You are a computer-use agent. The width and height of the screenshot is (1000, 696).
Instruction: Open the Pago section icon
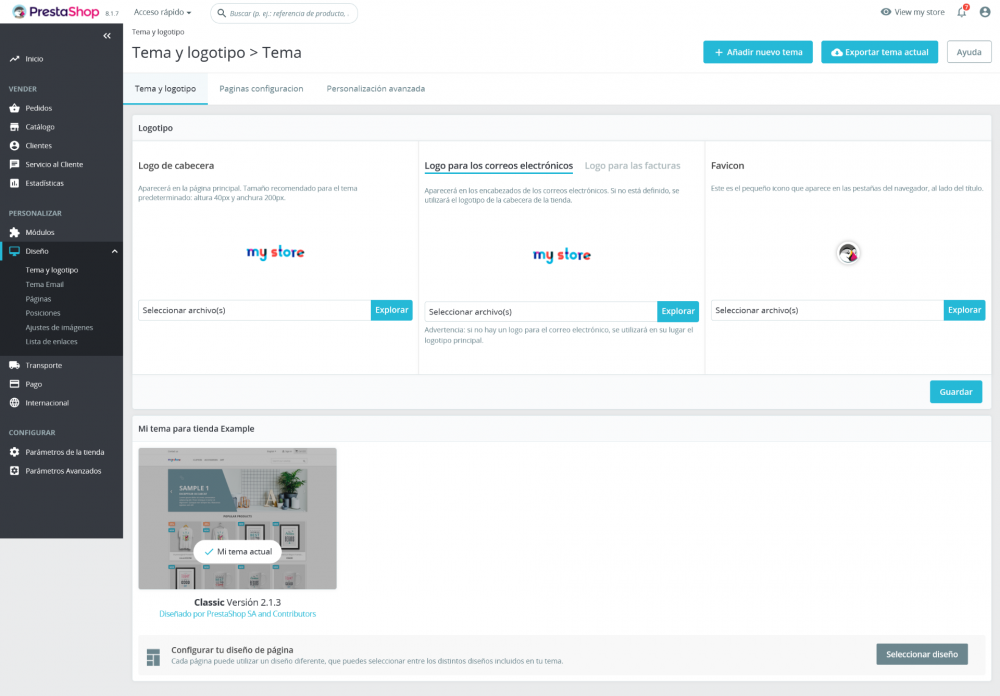pyautogui.click(x=15, y=383)
